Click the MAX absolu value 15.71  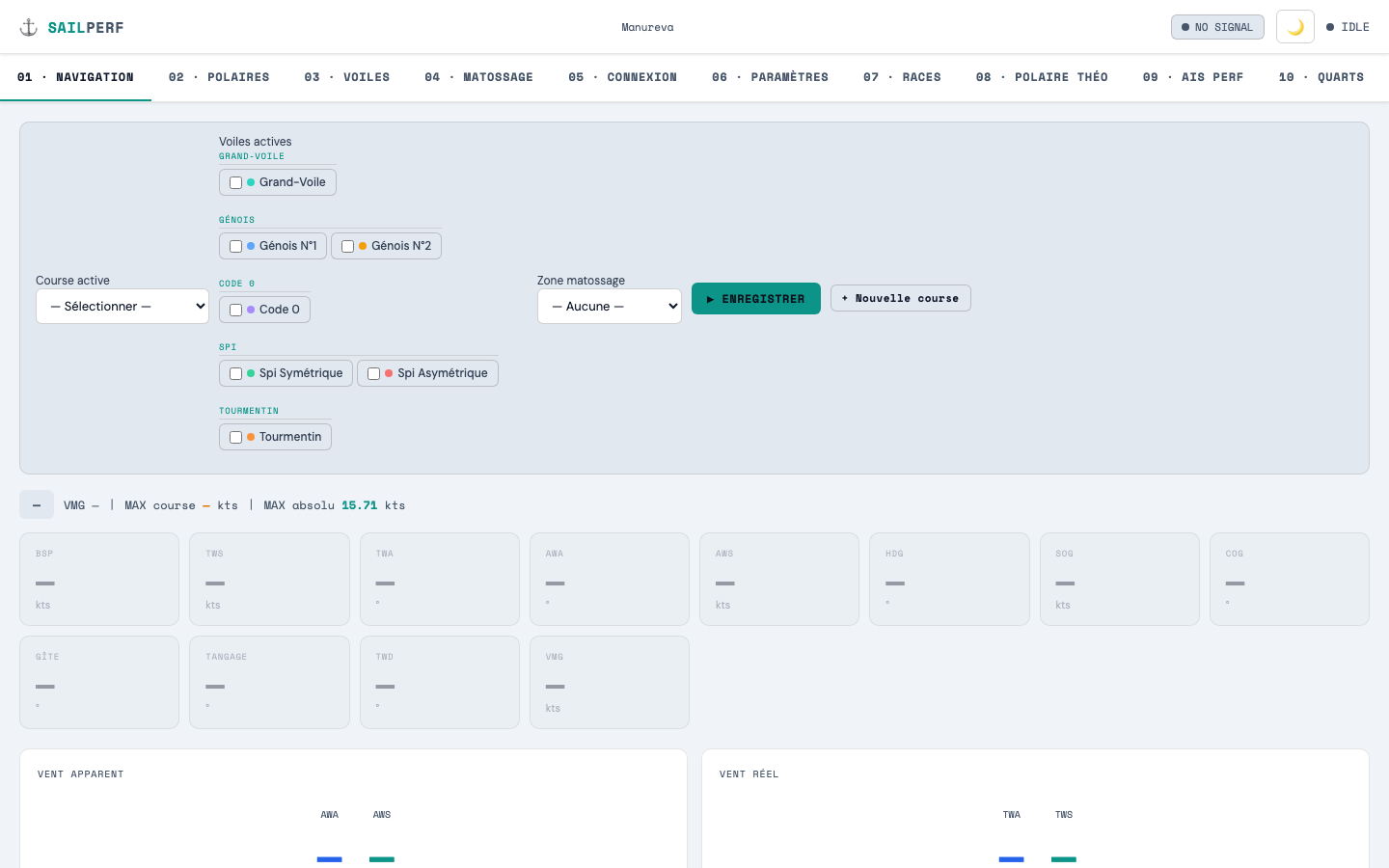(360, 505)
